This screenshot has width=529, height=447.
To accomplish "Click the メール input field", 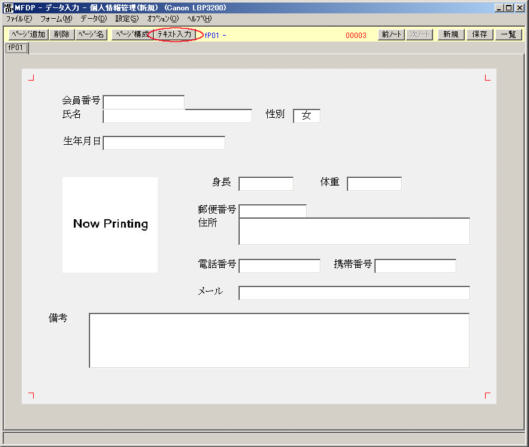I will [354, 293].
